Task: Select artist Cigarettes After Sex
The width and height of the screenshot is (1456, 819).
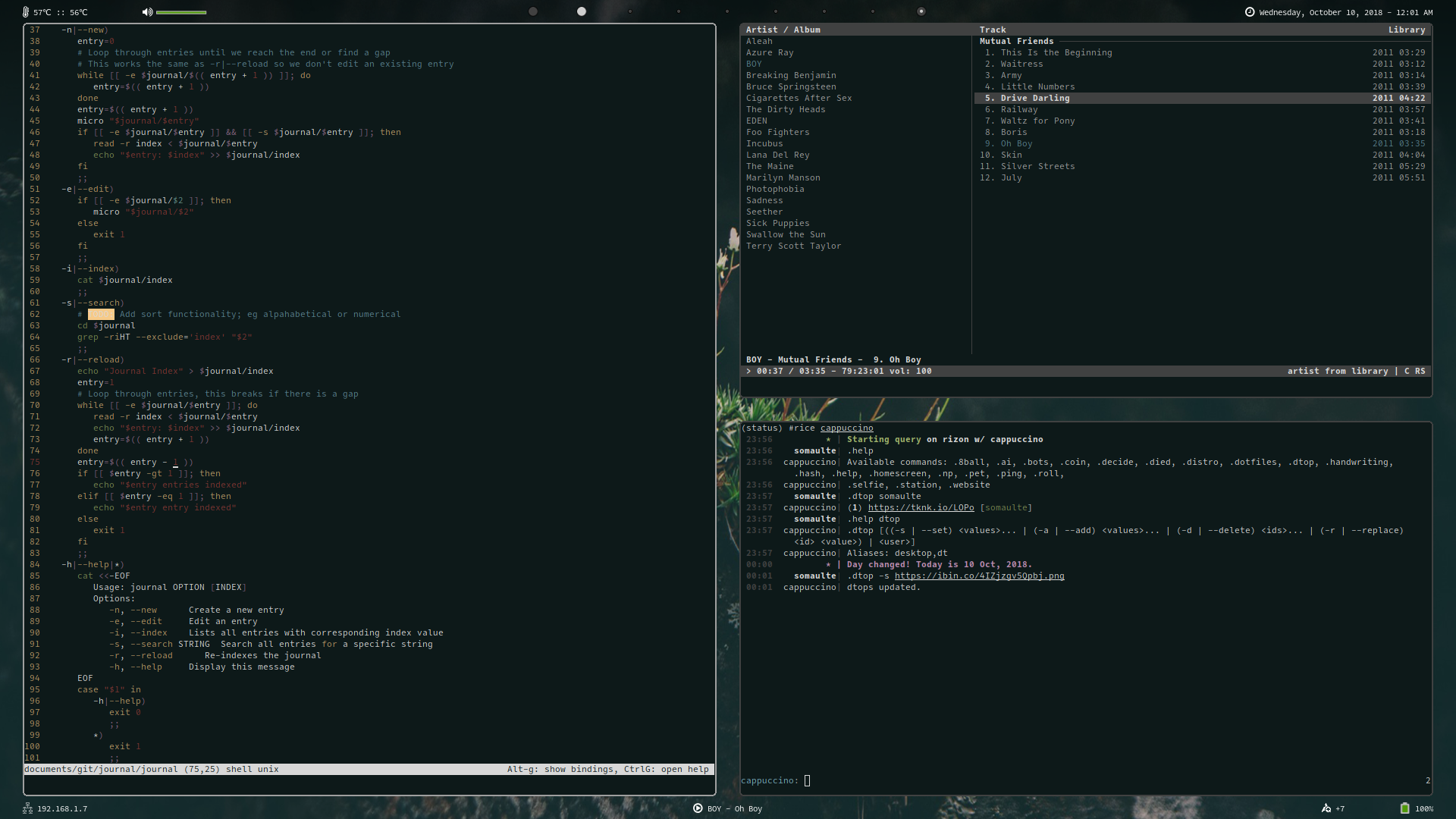Action: 799,99
